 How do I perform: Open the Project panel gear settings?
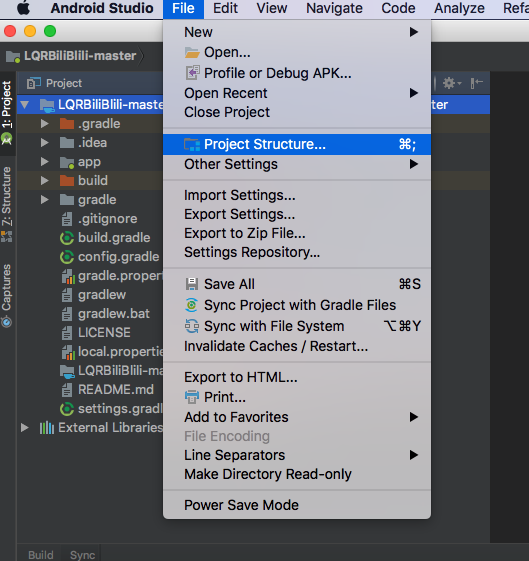[452, 83]
